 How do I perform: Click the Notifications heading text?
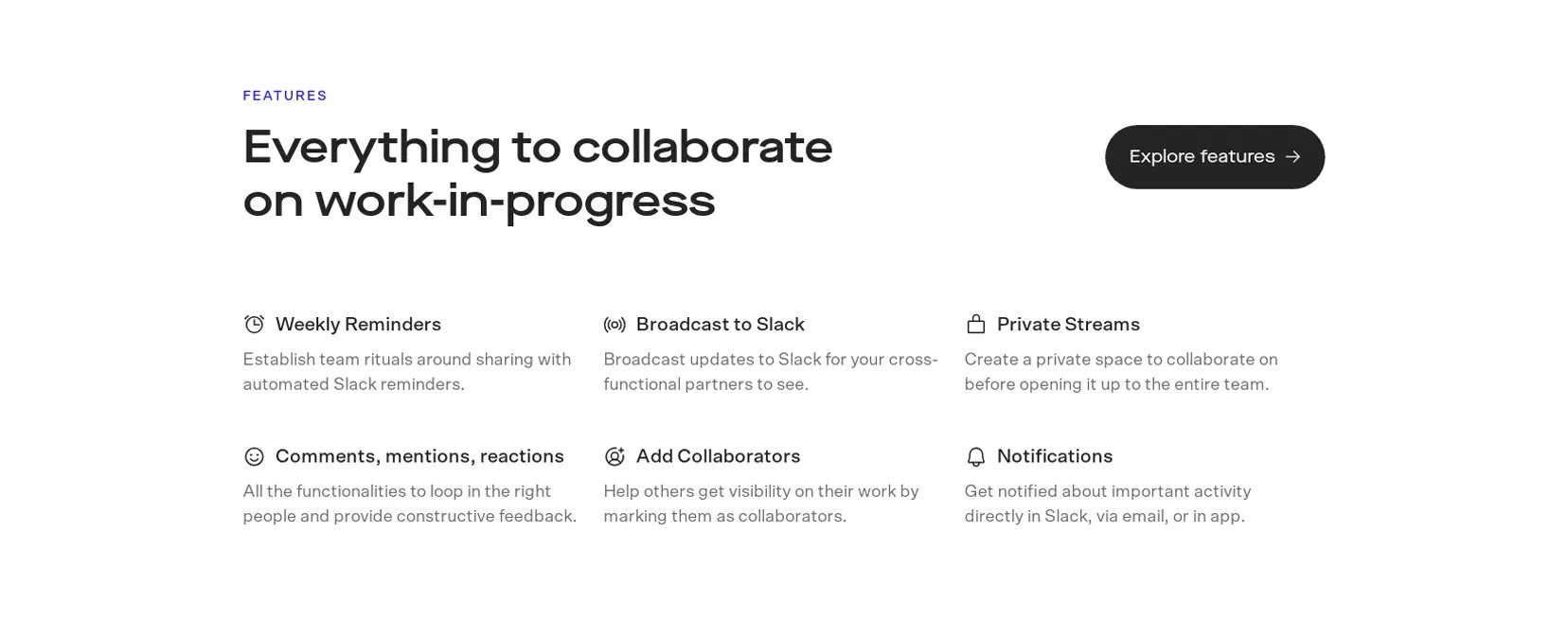1055,456
